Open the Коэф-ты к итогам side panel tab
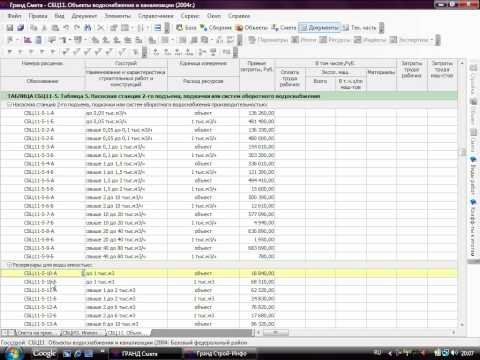 tap(473, 227)
